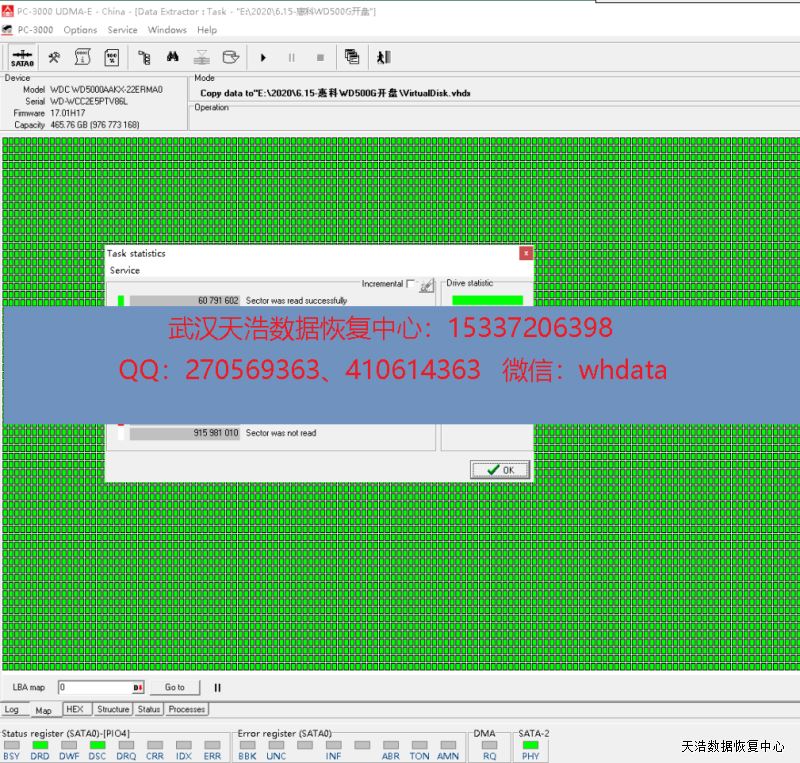Image resolution: width=800 pixels, height=763 pixels.
Task: Click the binoculars search icon
Action: point(173,58)
